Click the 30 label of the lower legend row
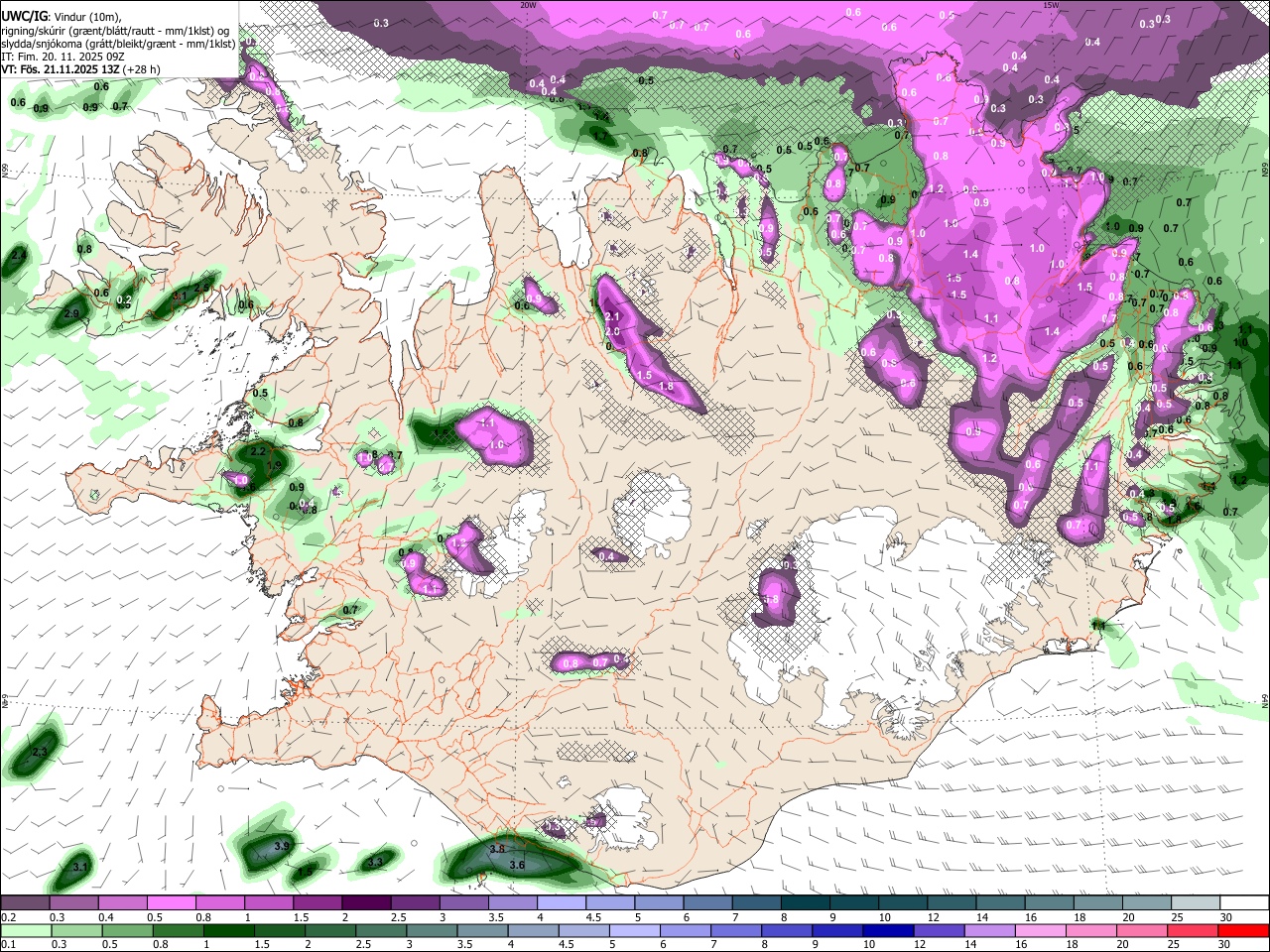The width and height of the screenshot is (1270, 952). point(1225,944)
